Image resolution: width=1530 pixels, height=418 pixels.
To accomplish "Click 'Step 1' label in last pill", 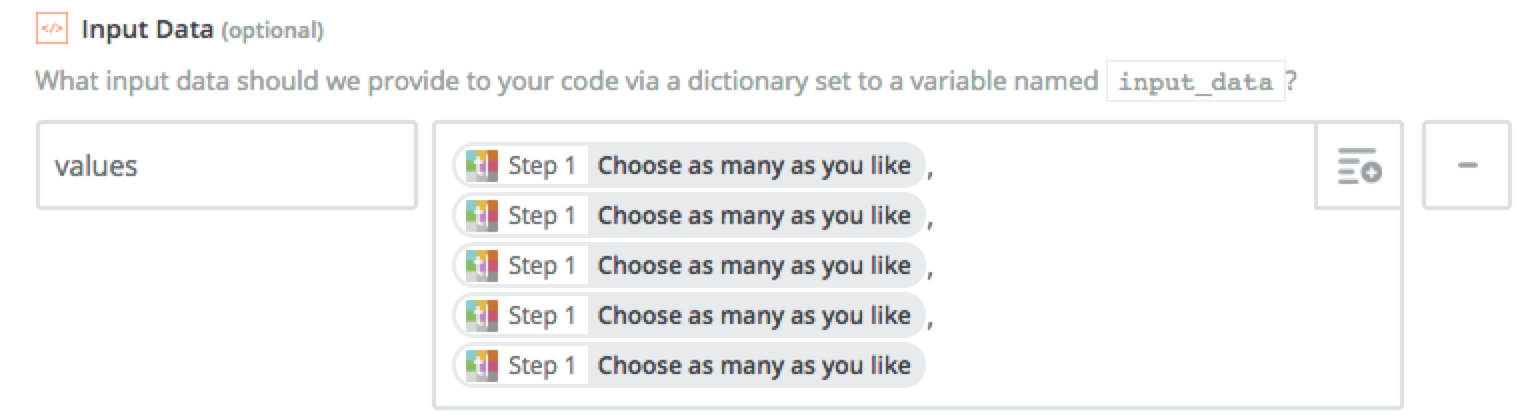I will 542,365.
